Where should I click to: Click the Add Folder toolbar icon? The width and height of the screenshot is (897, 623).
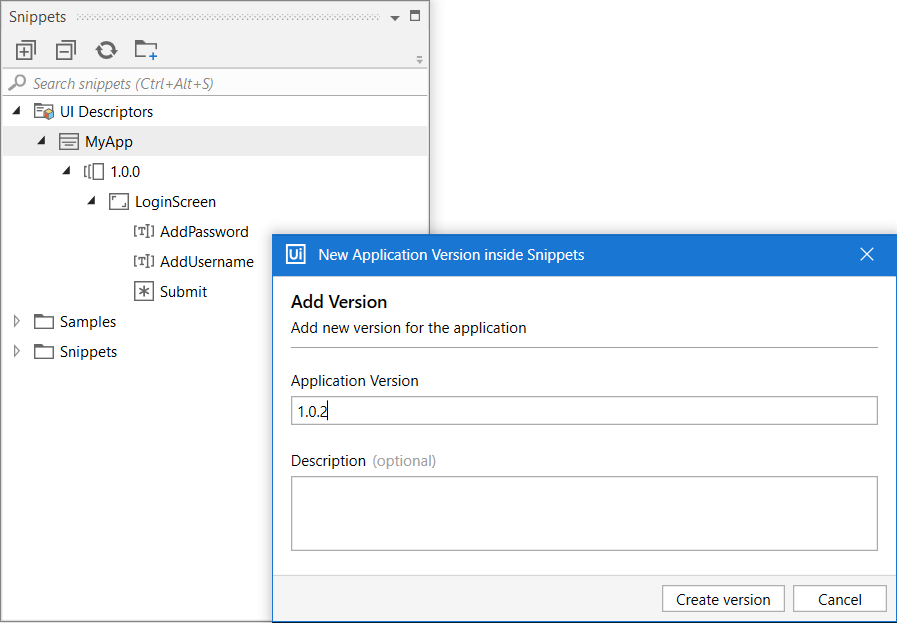146,51
